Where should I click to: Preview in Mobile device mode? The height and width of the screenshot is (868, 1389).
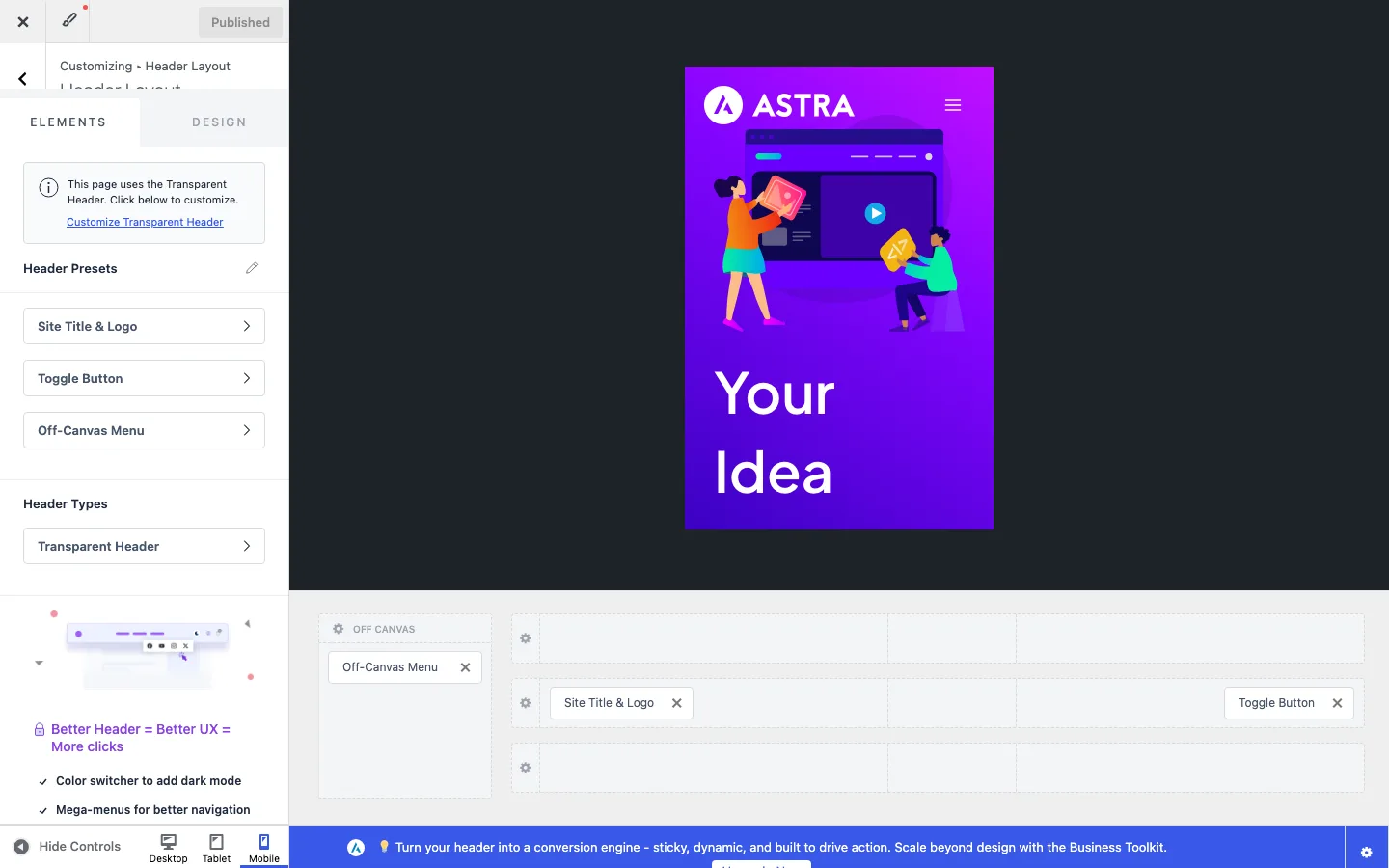coord(263,848)
